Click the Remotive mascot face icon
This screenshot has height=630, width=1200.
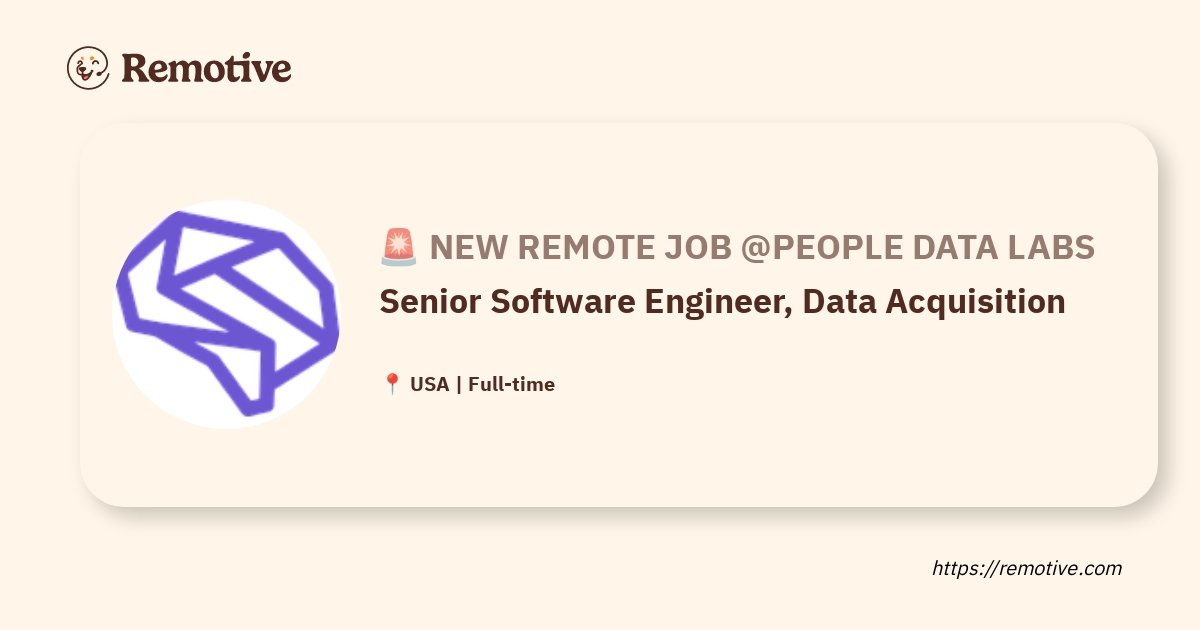point(88,68)
